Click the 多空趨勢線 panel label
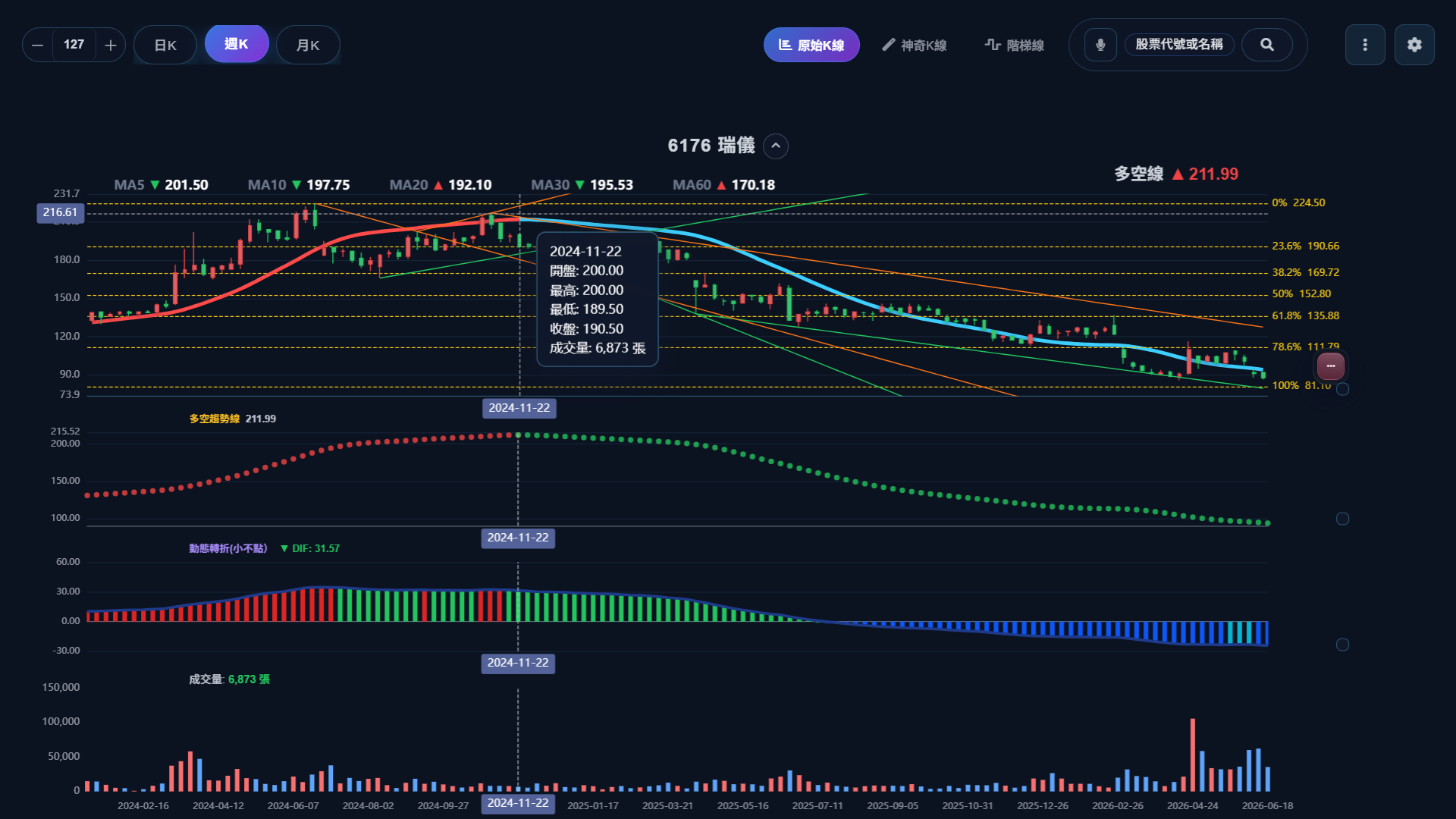Image resolution: width=1456 pixels, height=819 pixels. click(215, 419)
